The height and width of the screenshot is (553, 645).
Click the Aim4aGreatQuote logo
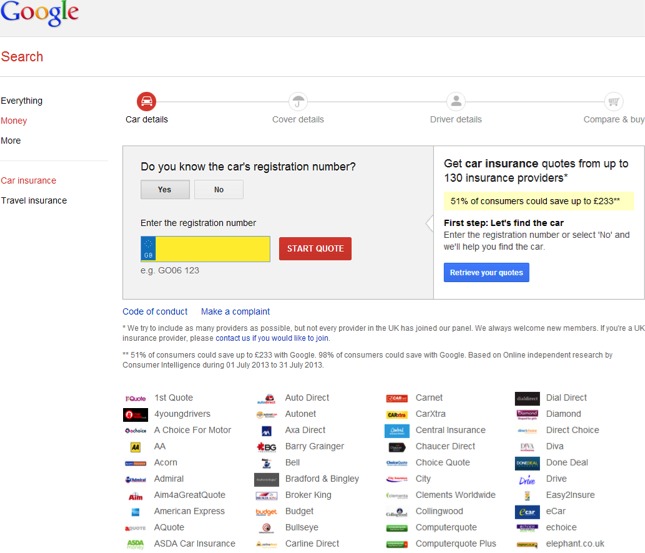pos(135,497)
